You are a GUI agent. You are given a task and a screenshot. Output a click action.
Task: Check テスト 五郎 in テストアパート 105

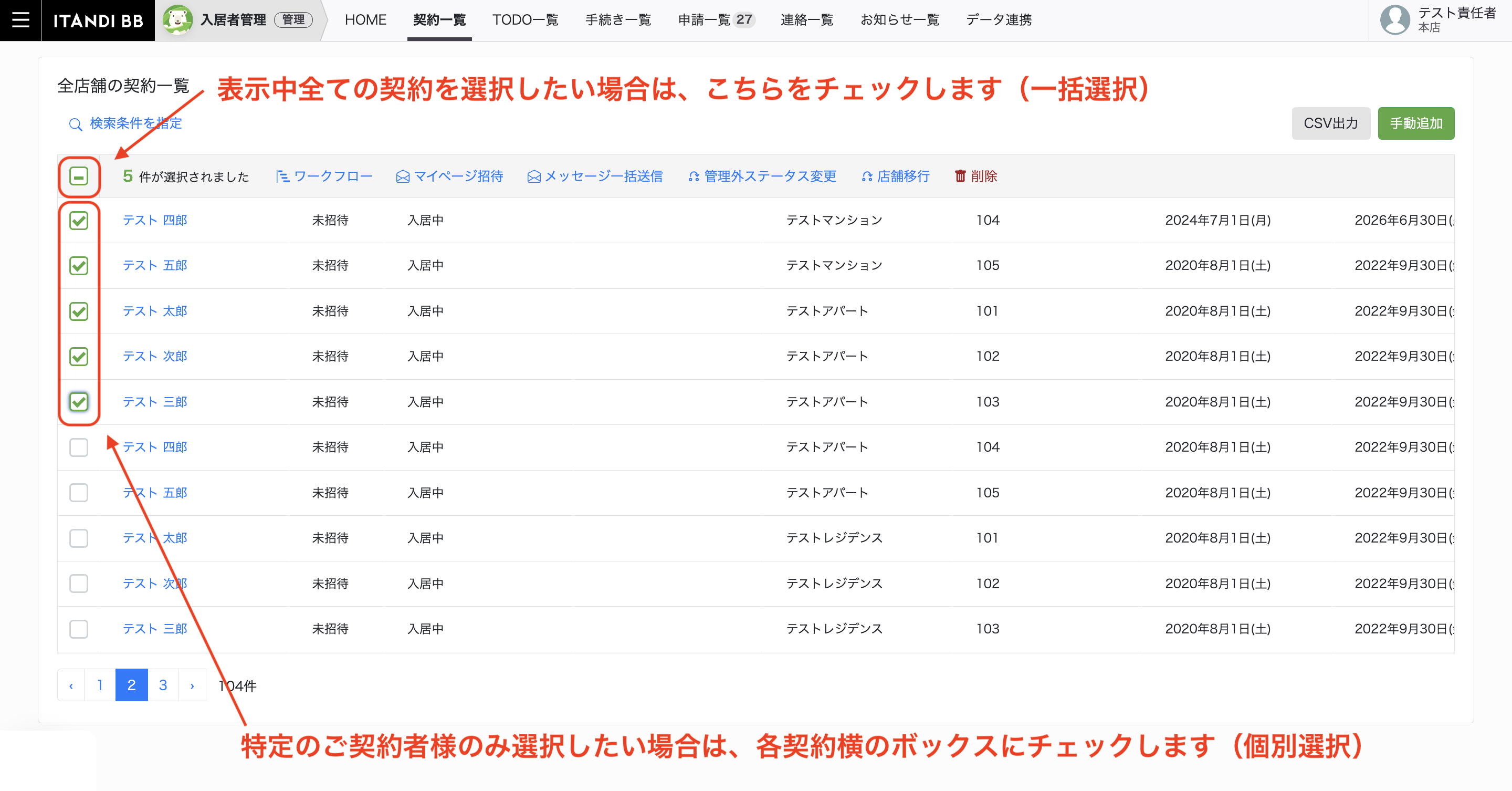pyautogui.click(x=79, y=493)
